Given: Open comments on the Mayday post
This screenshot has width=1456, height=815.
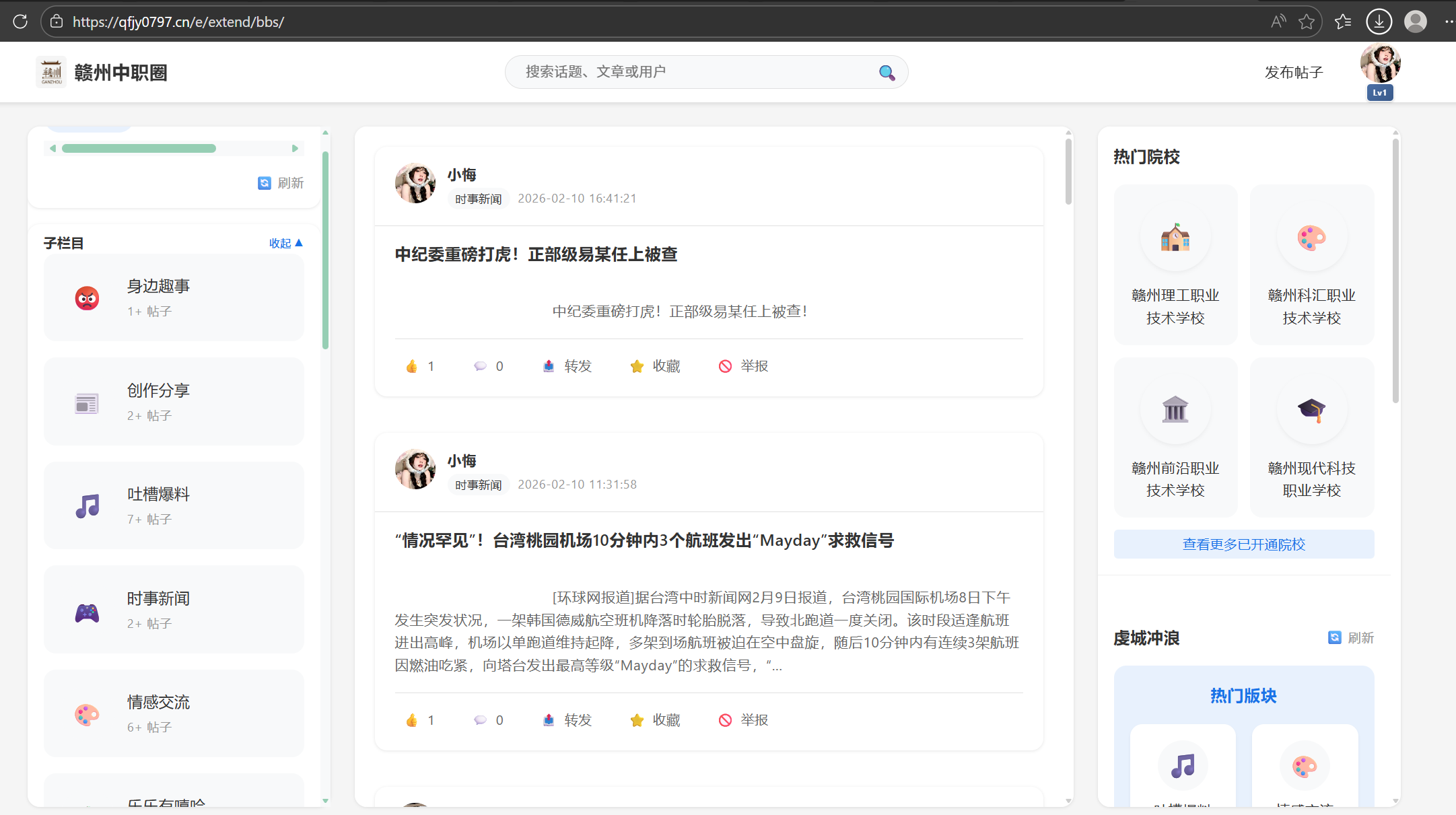Looking at the screenshot, I should (x=480, y=720).
